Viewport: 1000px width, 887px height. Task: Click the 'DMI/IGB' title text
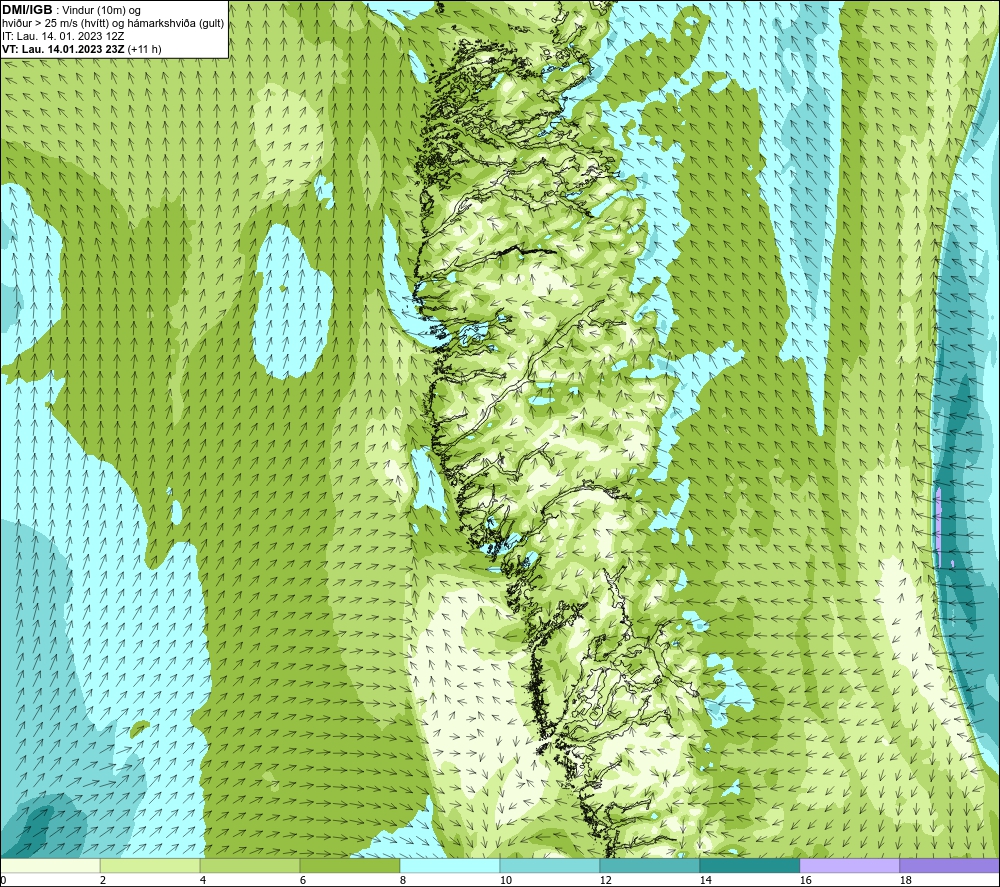click(x=27, y=10)
